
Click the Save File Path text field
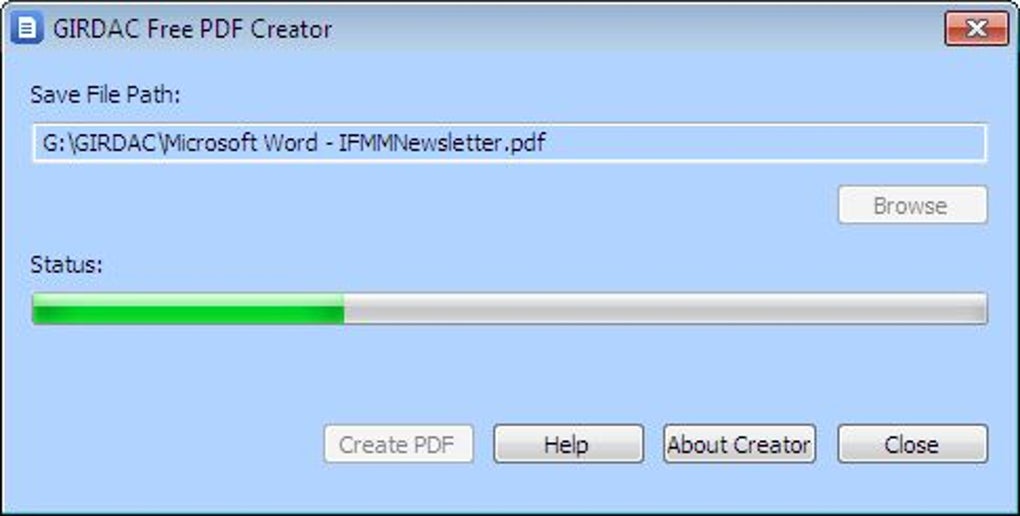point(509,143)
